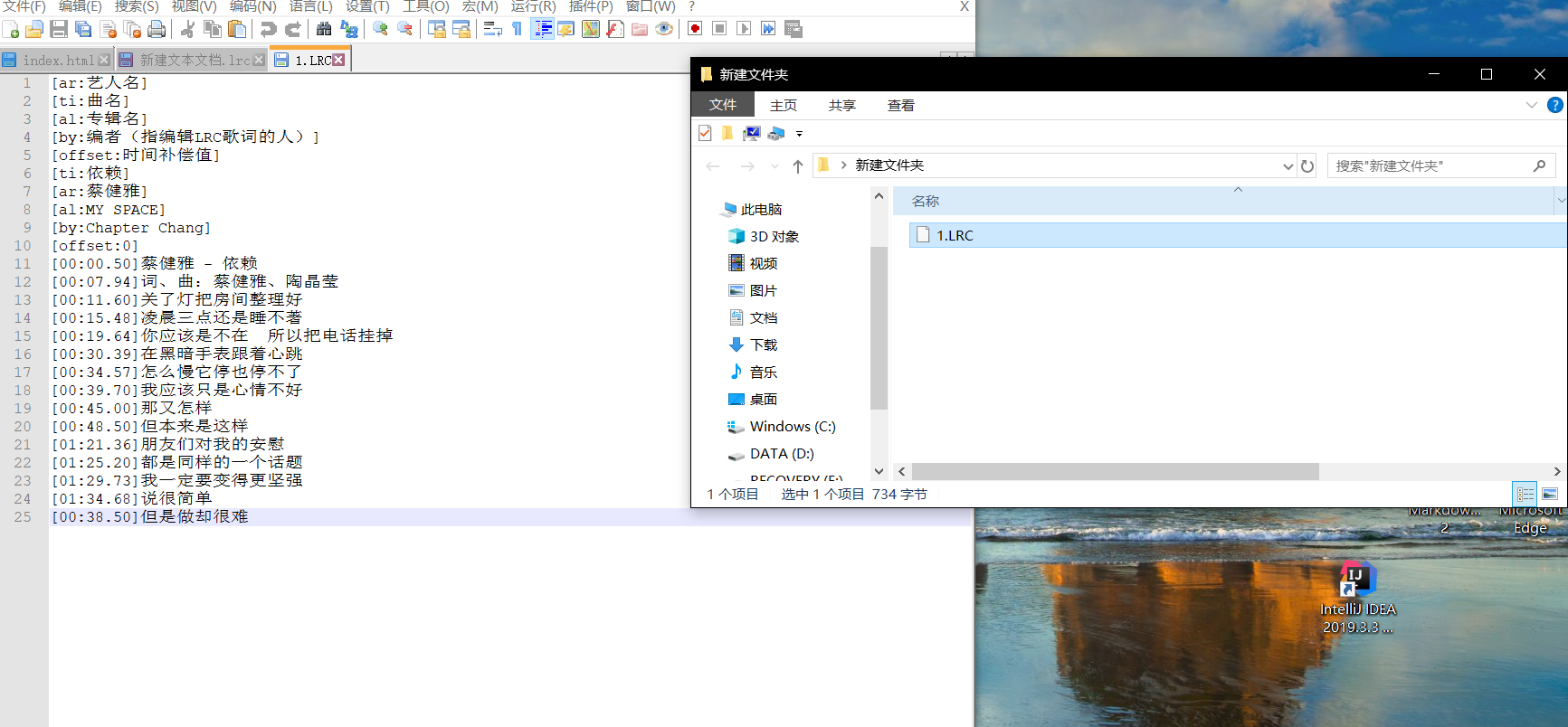Click the Undo arrow in the toolbar

[x=268, y=29]
